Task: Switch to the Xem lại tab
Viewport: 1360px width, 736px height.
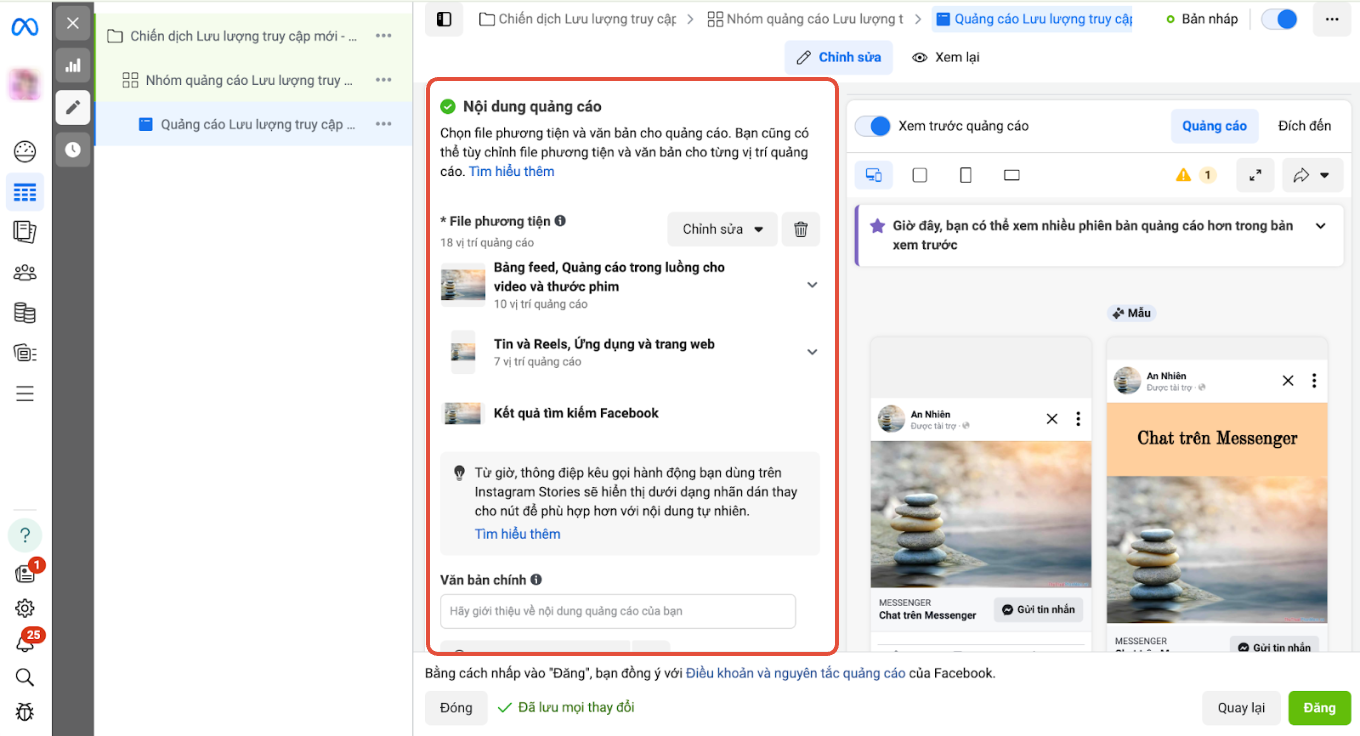Action: pos(945,57)
